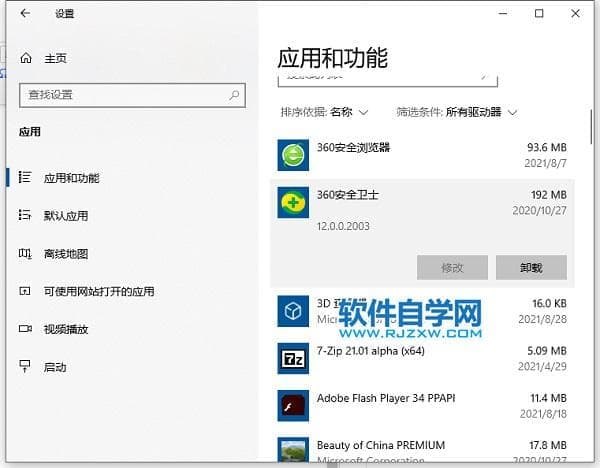
Task: Click the 360安全卫士 shield icon
Action: click(x=293, y=203)
